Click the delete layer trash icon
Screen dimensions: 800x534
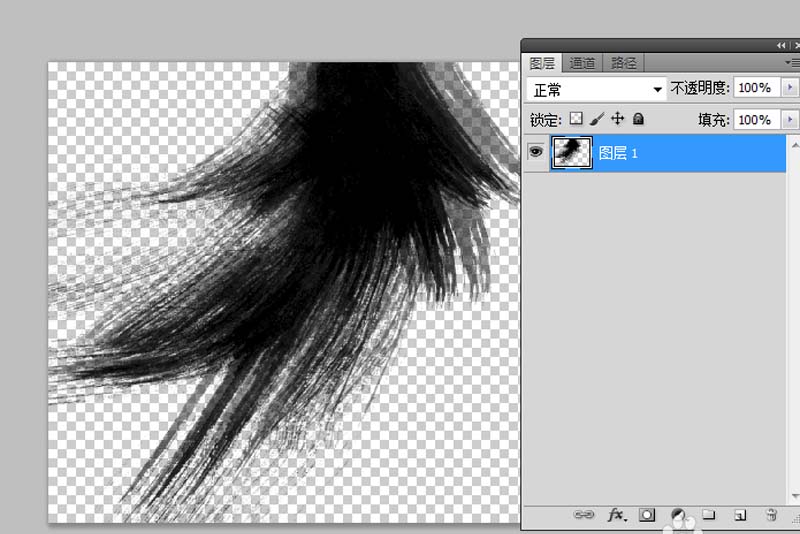point(771,515)
